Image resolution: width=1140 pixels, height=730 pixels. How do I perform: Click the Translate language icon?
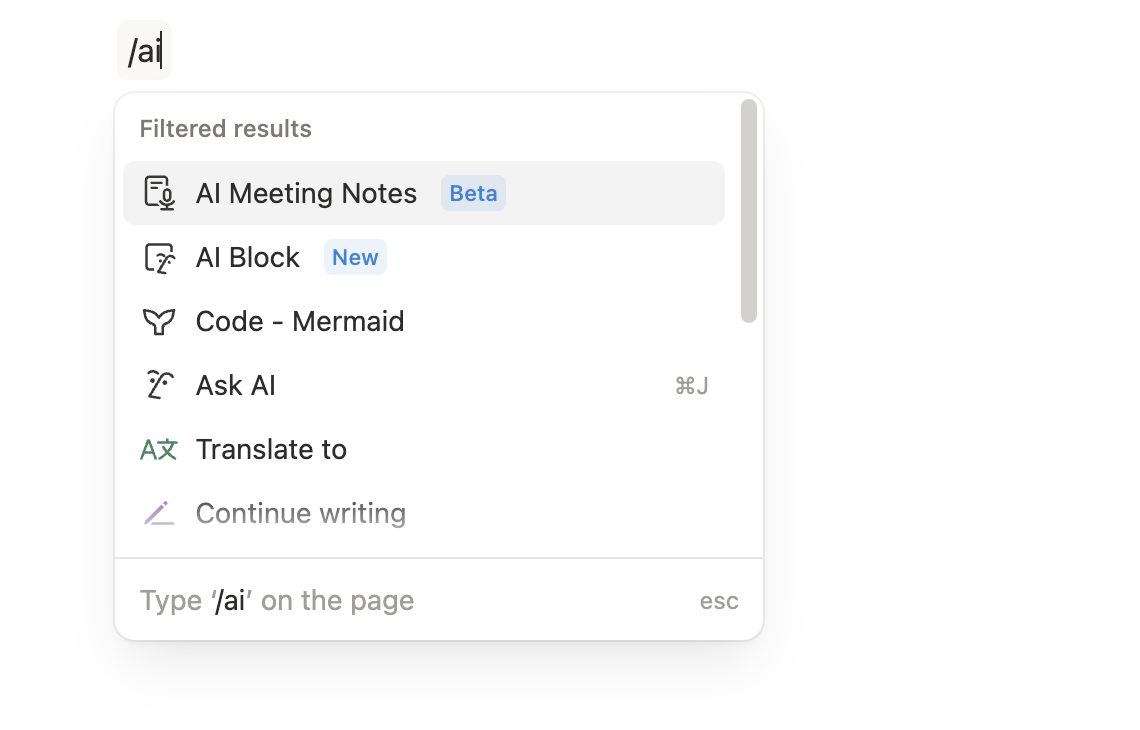point(159,450)
